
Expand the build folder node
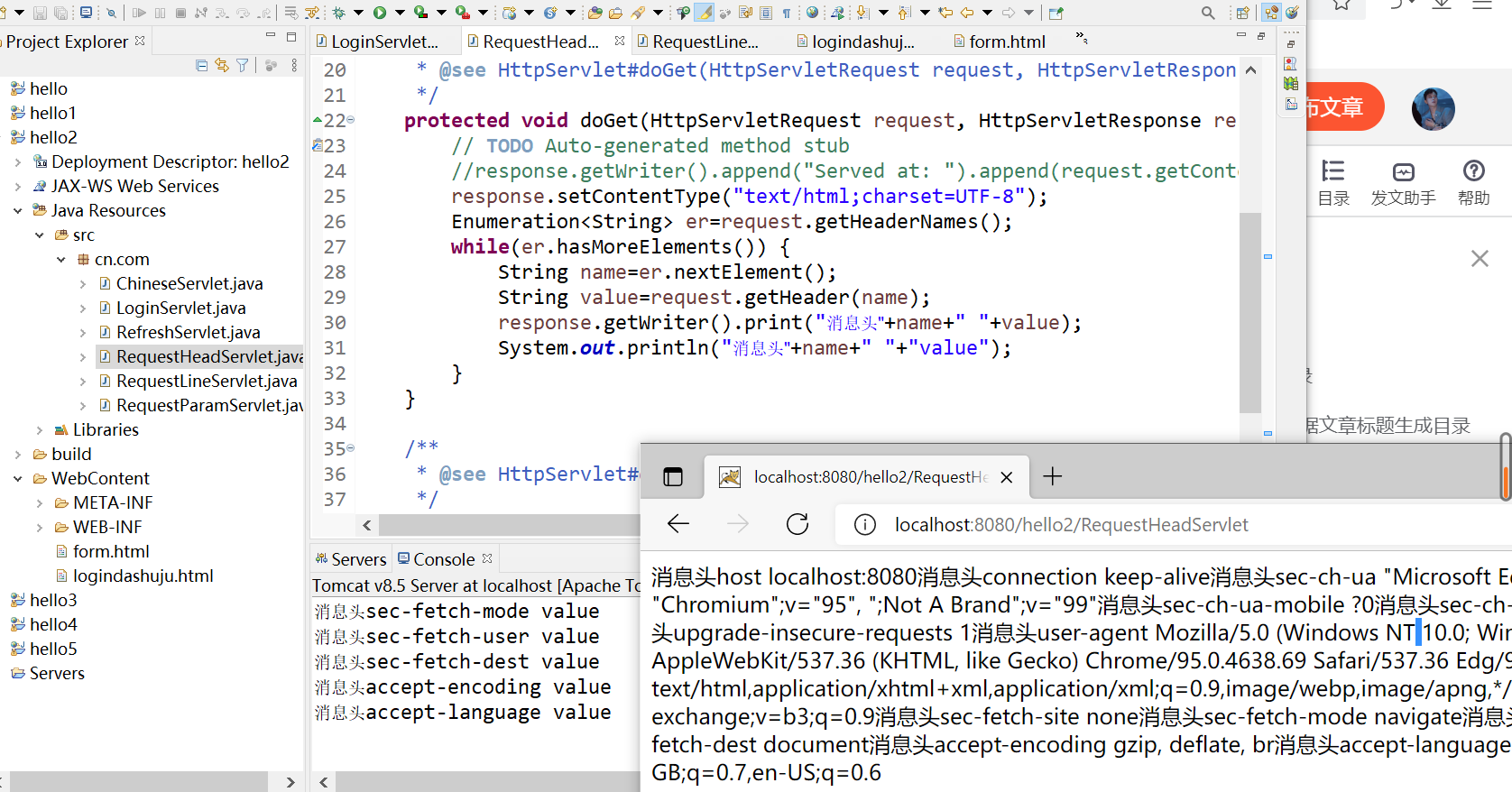[18, 454]
